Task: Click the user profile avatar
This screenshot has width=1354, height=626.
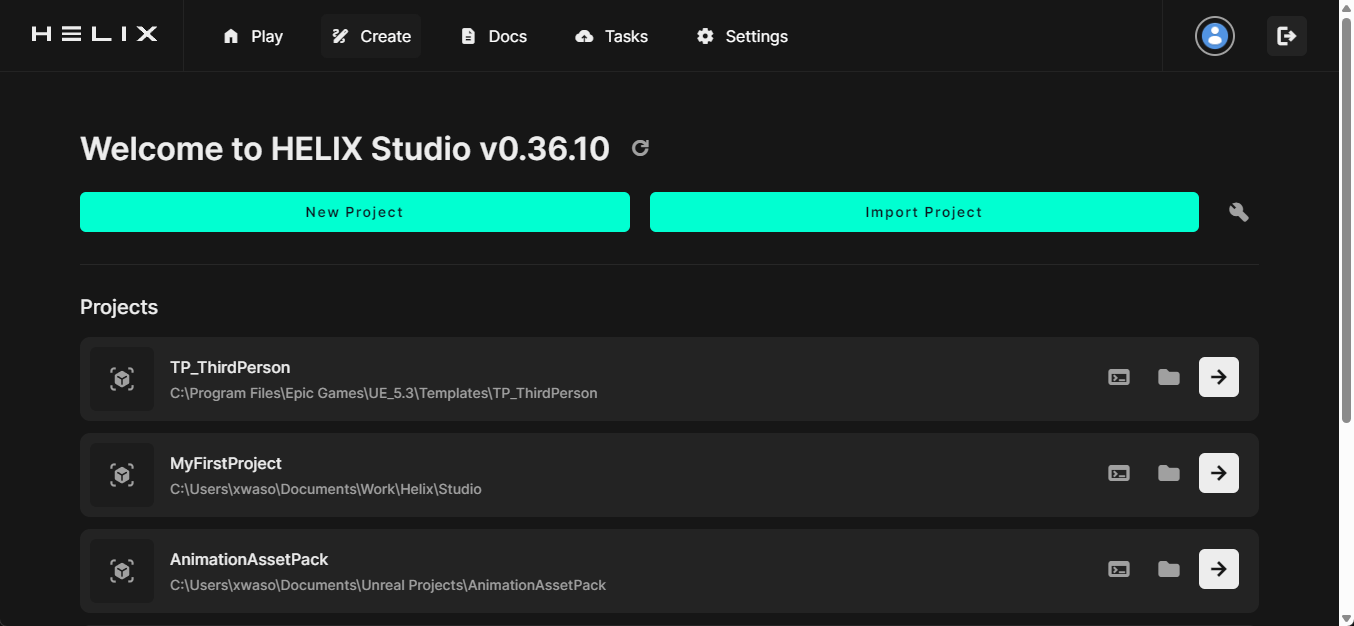Action: (1214, 36)
